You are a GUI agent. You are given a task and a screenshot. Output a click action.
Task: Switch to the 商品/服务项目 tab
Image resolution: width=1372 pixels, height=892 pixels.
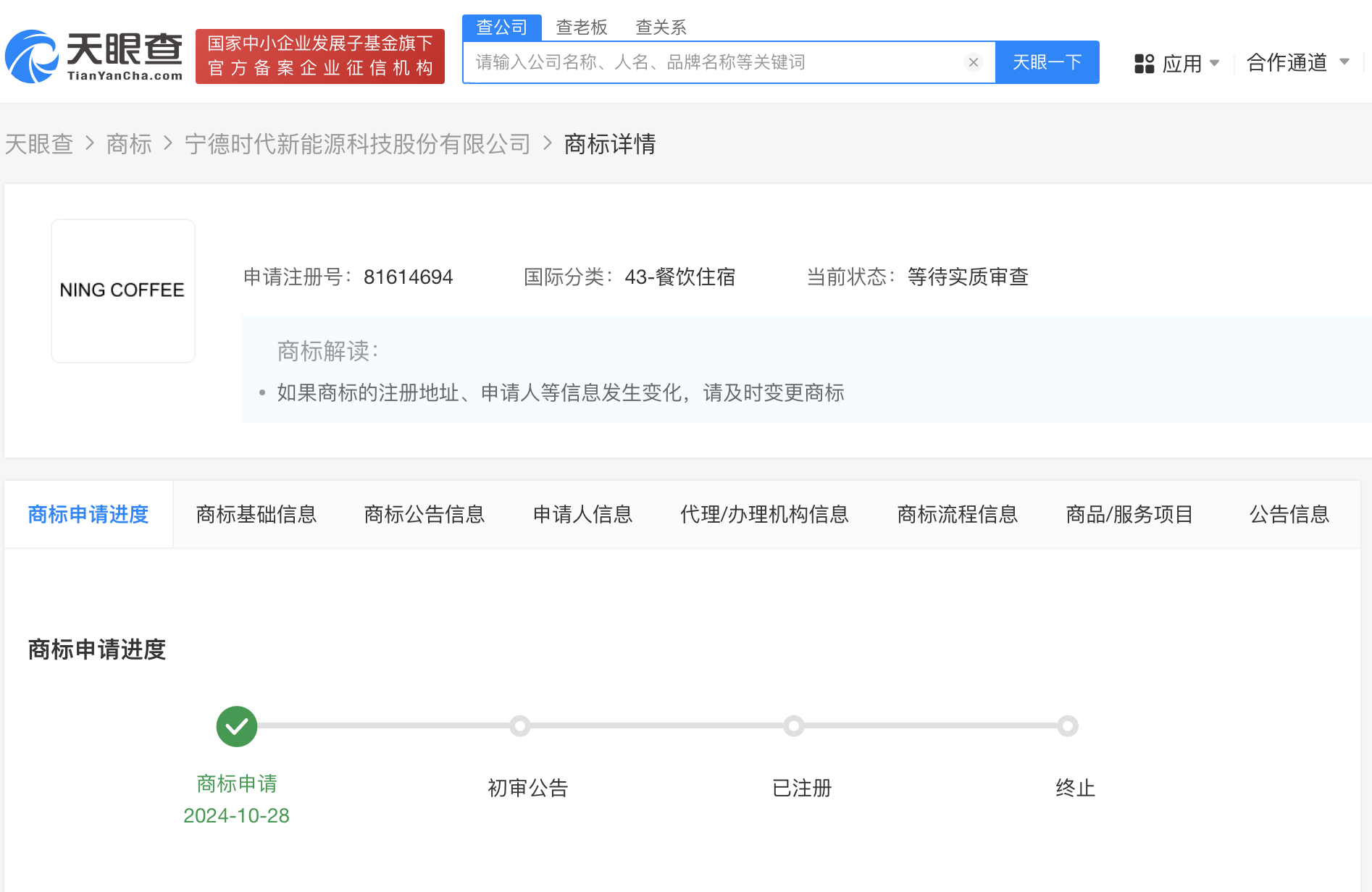(x=1130, y=515)
